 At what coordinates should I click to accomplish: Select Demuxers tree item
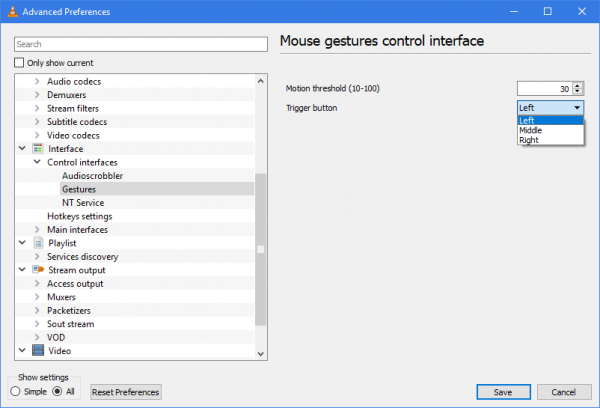67,95
